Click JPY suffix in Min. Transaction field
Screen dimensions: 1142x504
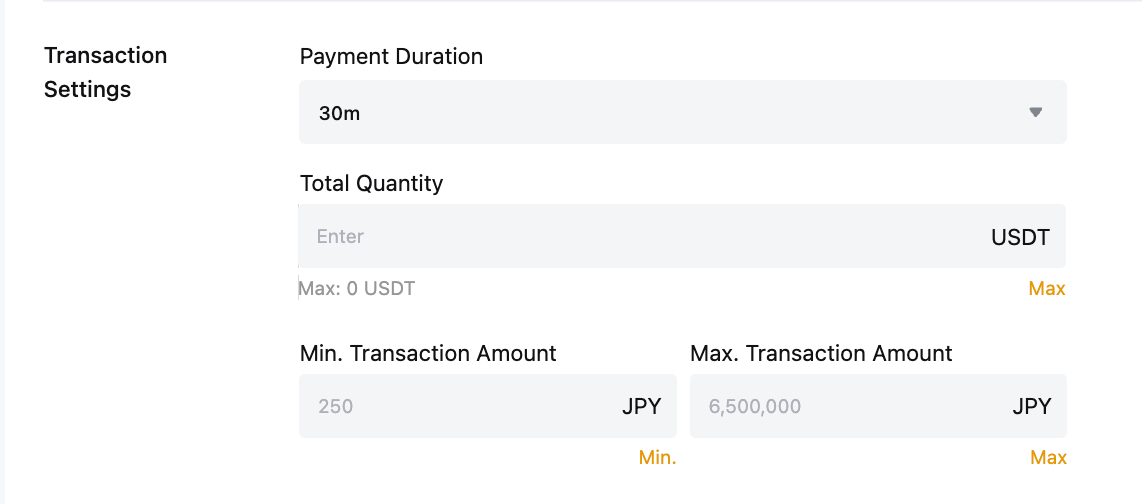(x=642, y=406)
